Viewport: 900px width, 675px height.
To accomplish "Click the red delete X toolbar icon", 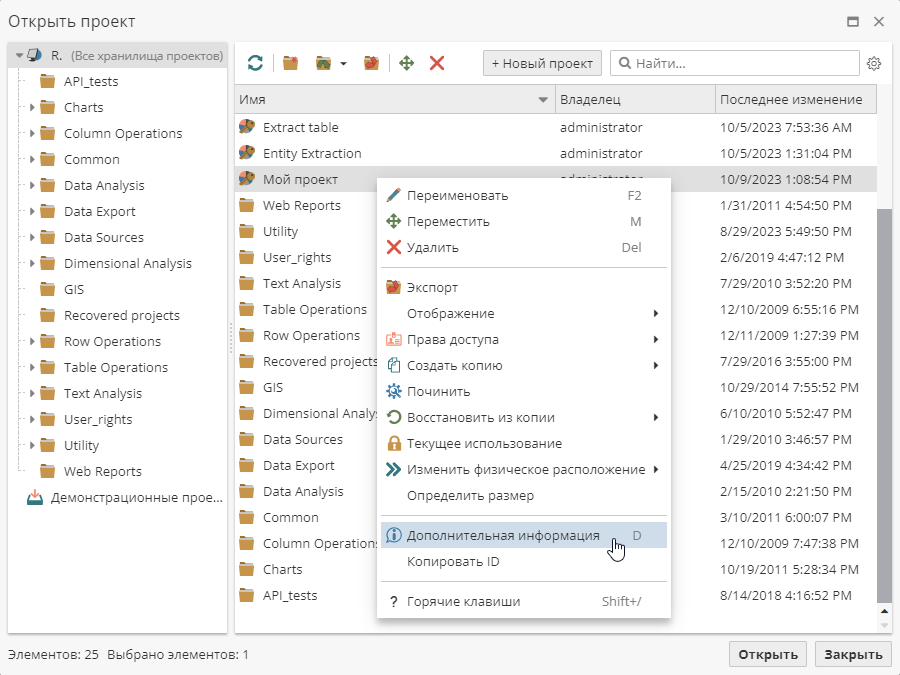I will (437, 63).
